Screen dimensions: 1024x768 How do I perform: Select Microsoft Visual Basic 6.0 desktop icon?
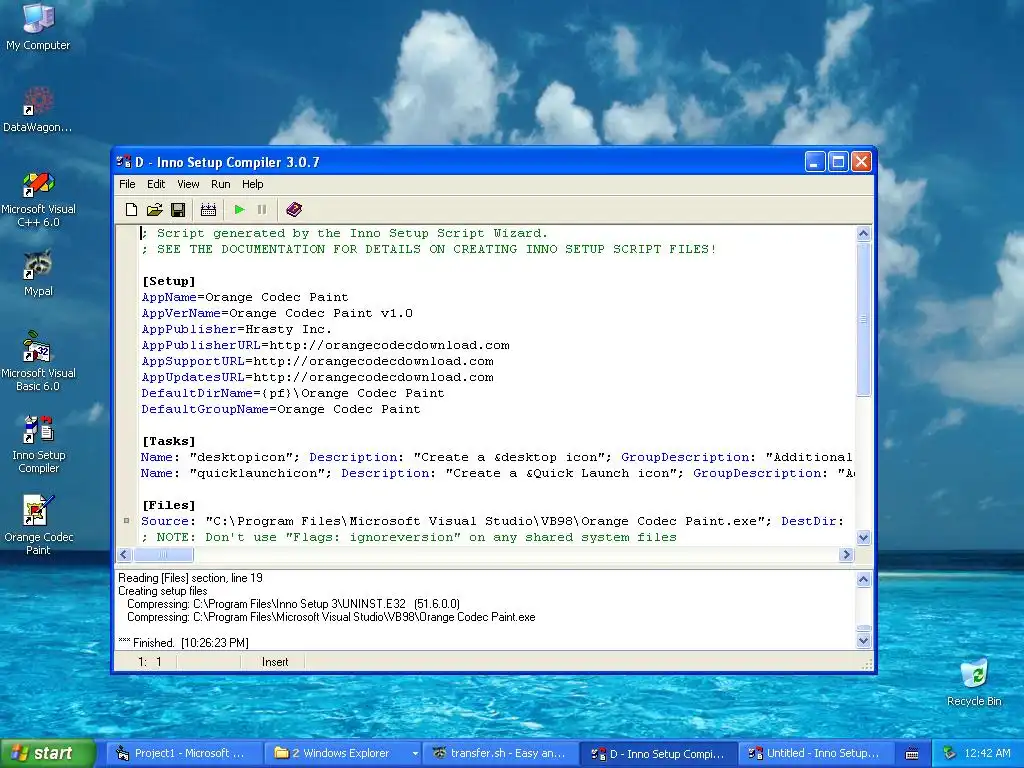pos(38,361)
